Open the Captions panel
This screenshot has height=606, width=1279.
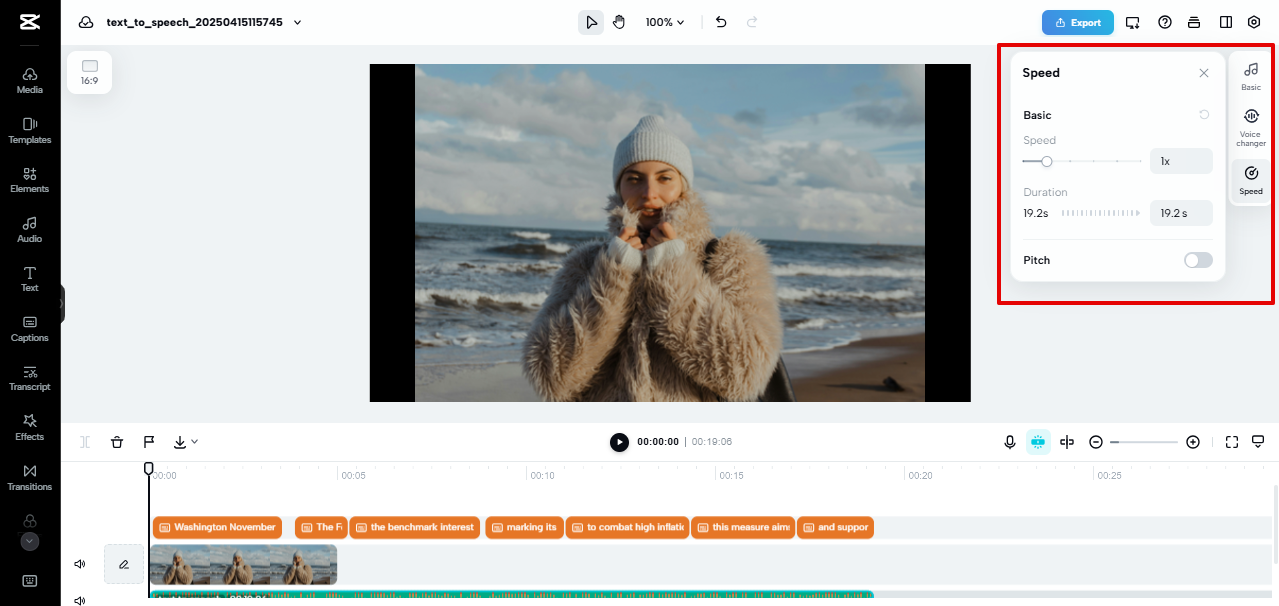tap(30, 328)
